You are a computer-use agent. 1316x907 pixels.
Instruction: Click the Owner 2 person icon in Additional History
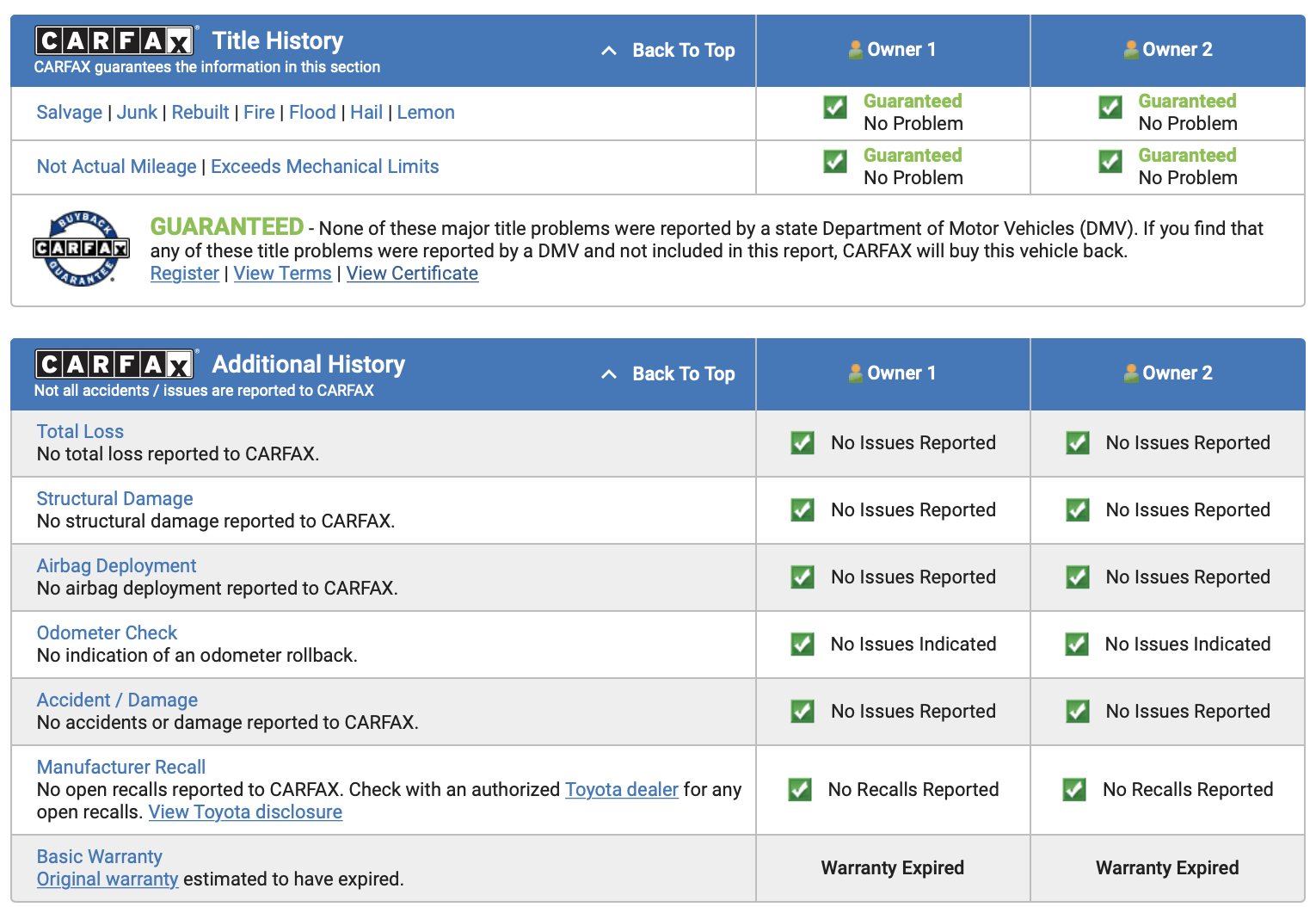coord(1131,373)
